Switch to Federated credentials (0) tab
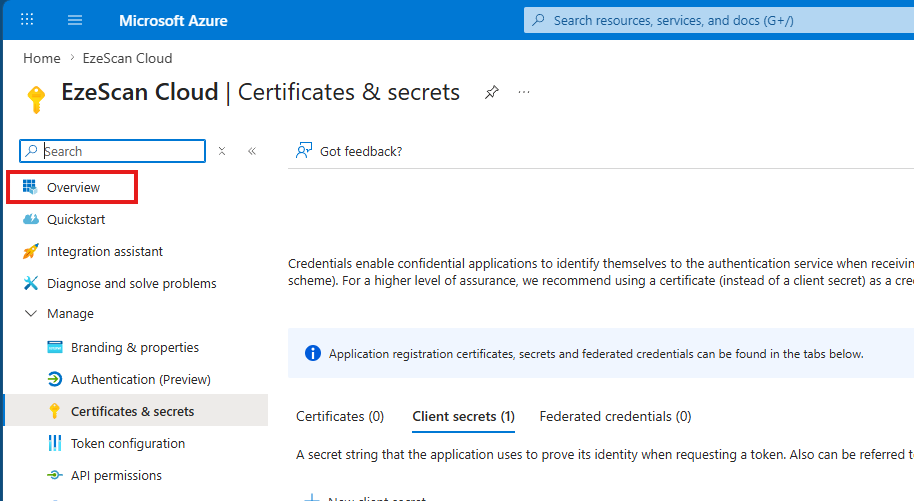 [616, 416]
